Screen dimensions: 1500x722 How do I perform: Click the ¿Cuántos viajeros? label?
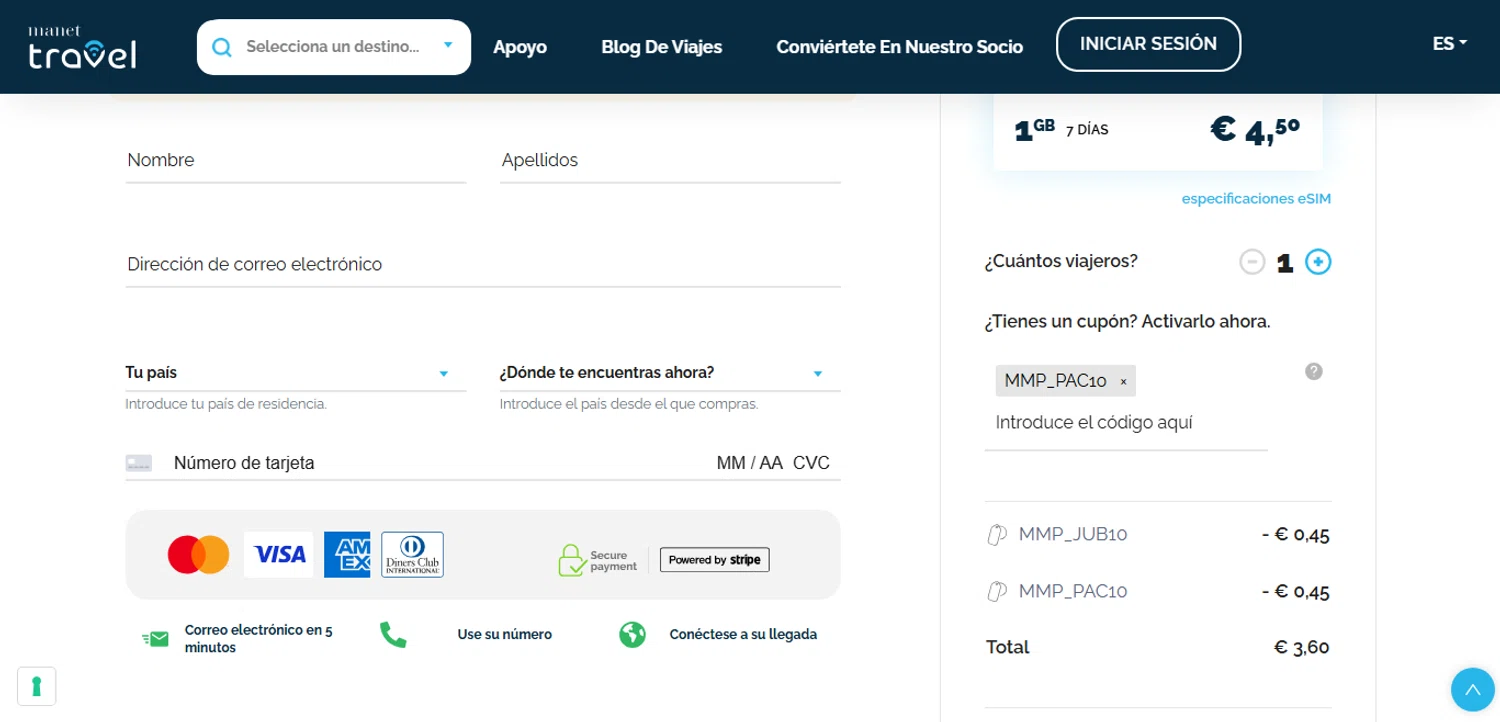pos(1061,262)
